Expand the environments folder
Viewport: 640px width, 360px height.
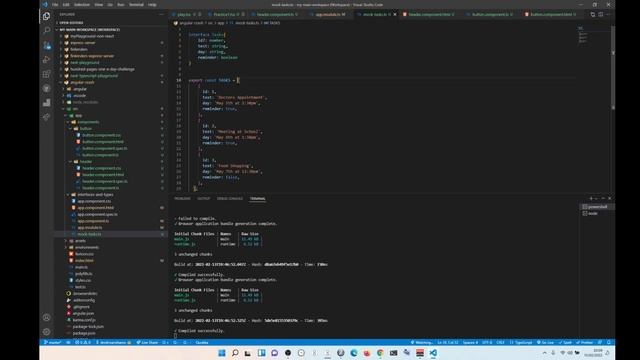(x=87, y=247)
